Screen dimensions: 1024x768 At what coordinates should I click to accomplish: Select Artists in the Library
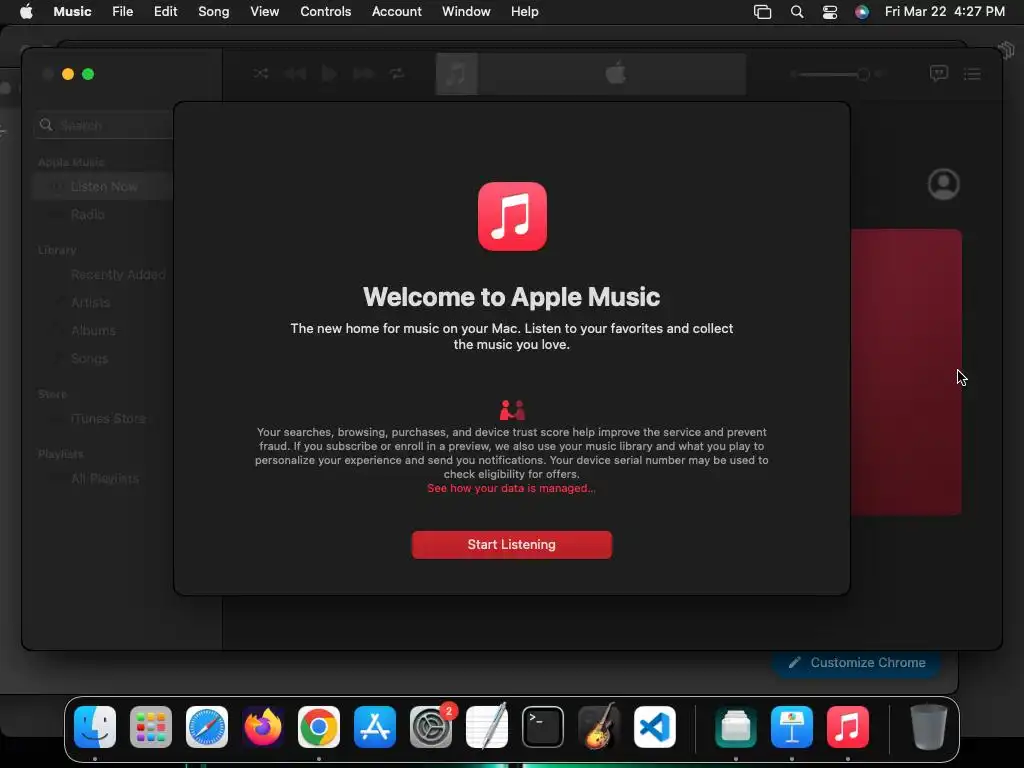click(90, 302)
